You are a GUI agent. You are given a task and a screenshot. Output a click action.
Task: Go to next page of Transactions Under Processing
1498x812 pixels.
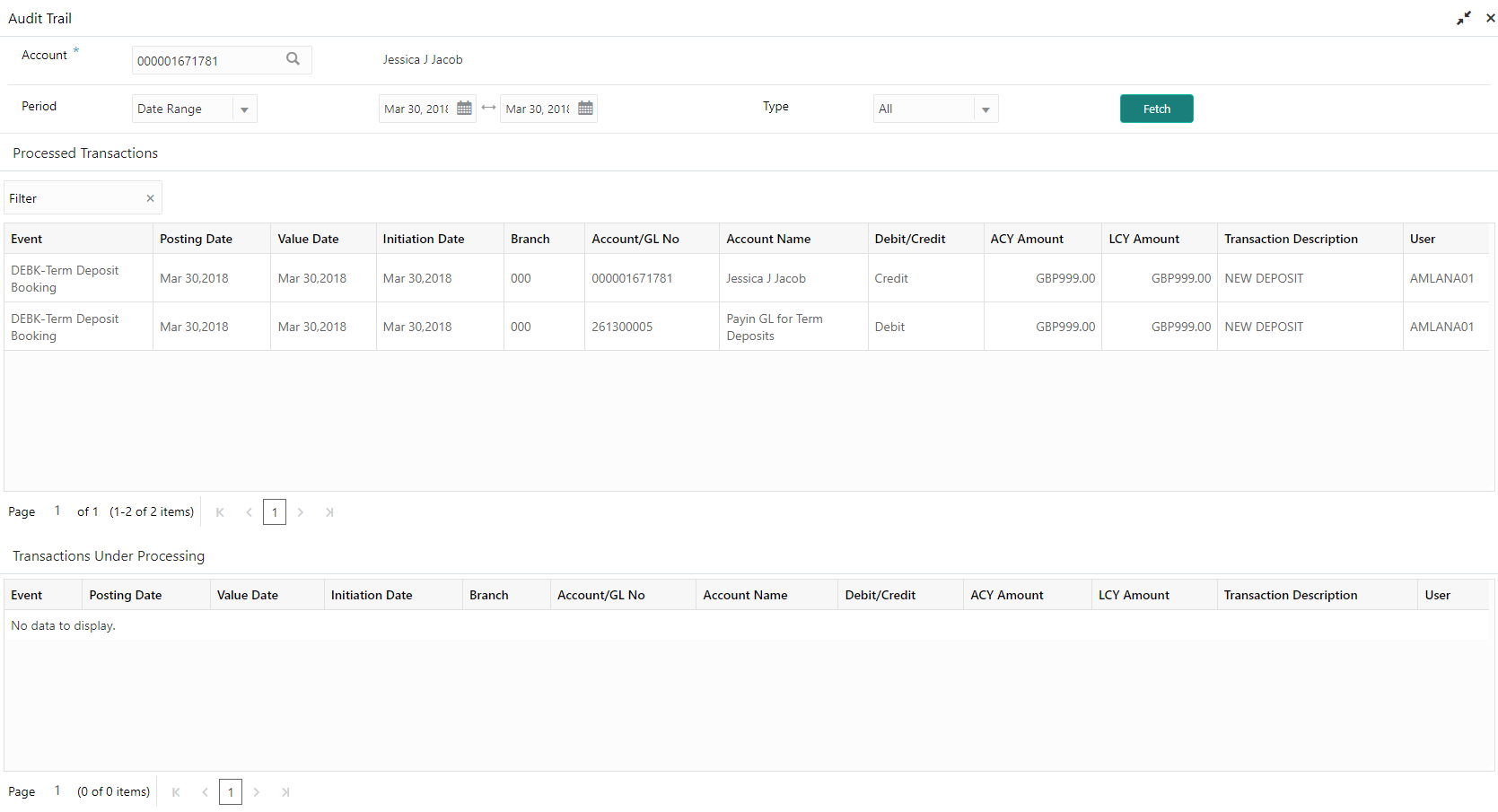257,792
